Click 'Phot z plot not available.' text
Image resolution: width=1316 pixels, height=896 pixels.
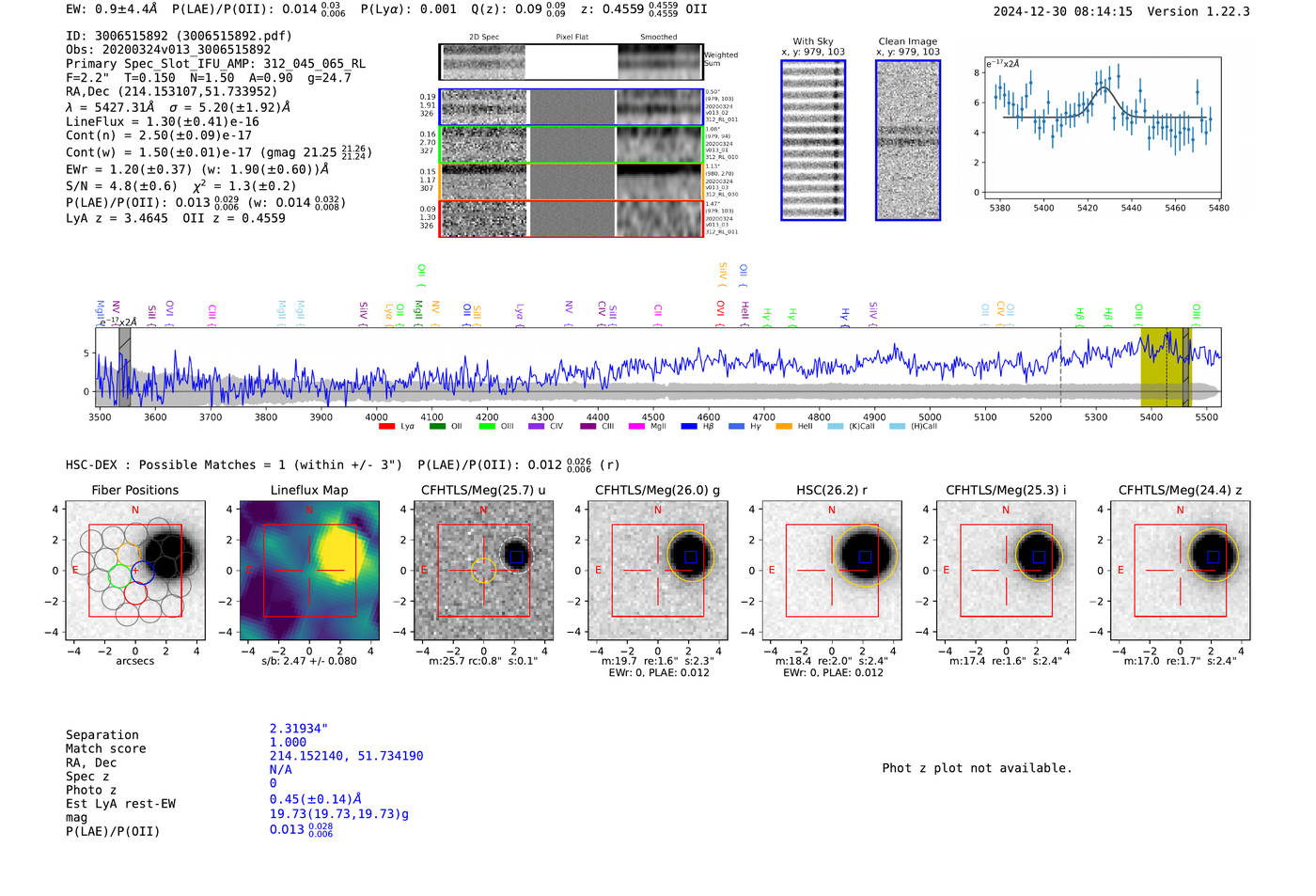pyautogui.click(x=977, y=768)
